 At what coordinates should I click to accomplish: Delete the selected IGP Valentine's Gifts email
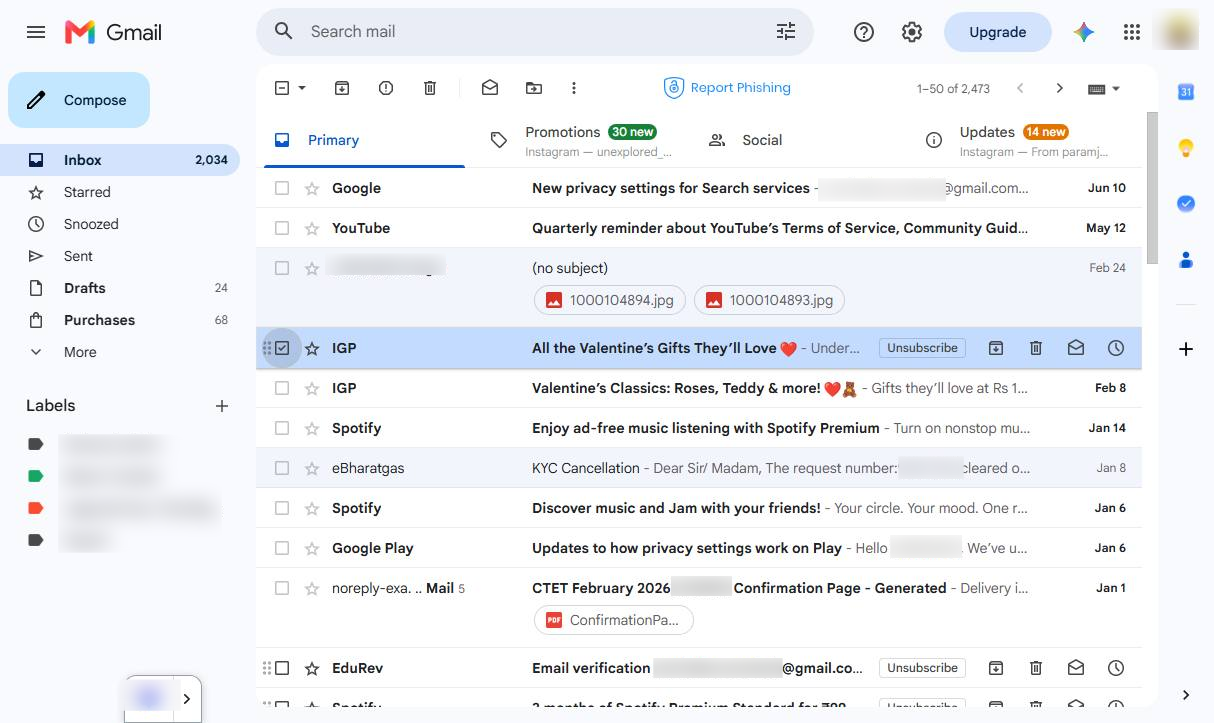[1036, 348]
